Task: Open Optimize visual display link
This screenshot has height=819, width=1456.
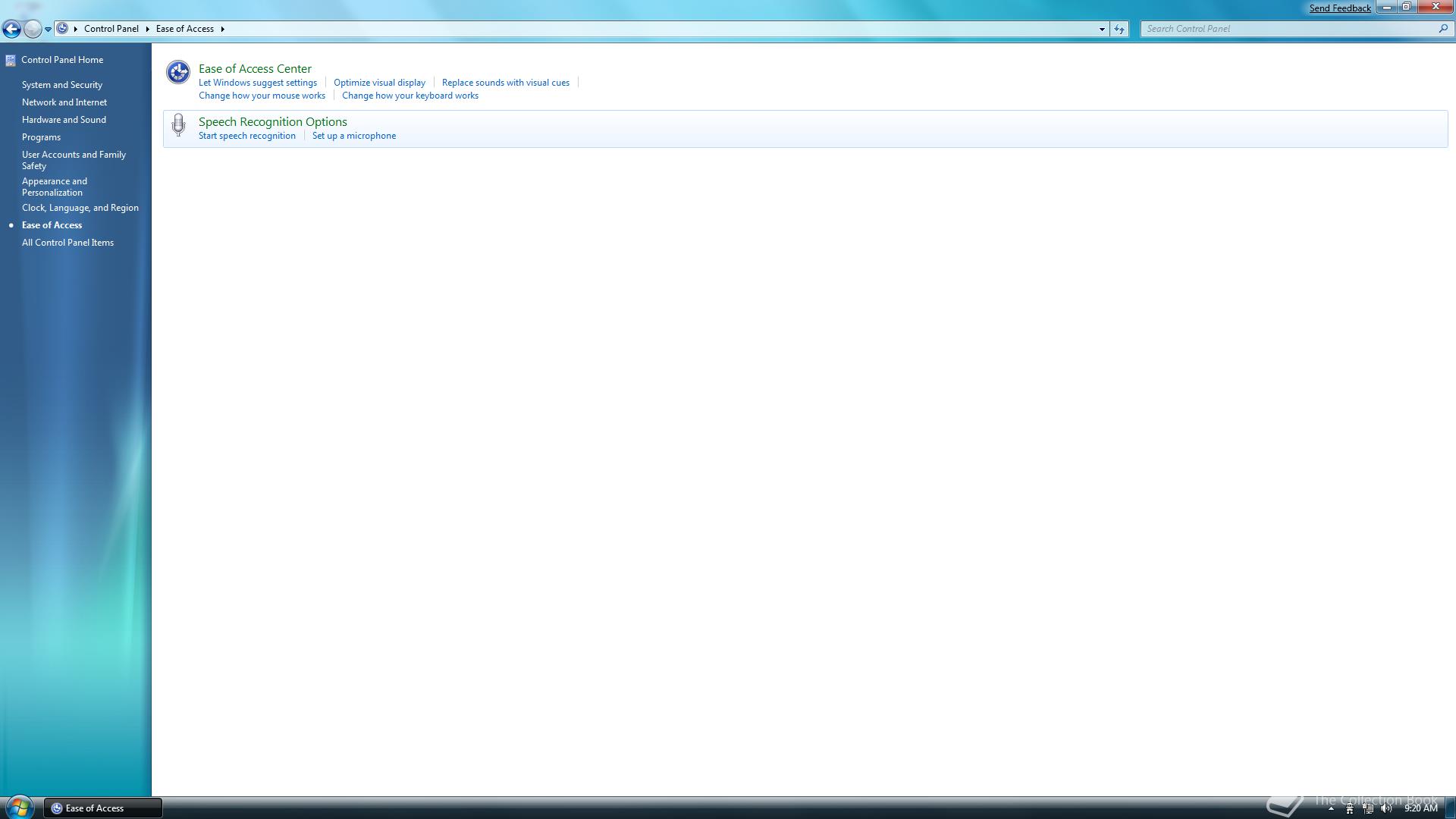Action: (379, 83)
